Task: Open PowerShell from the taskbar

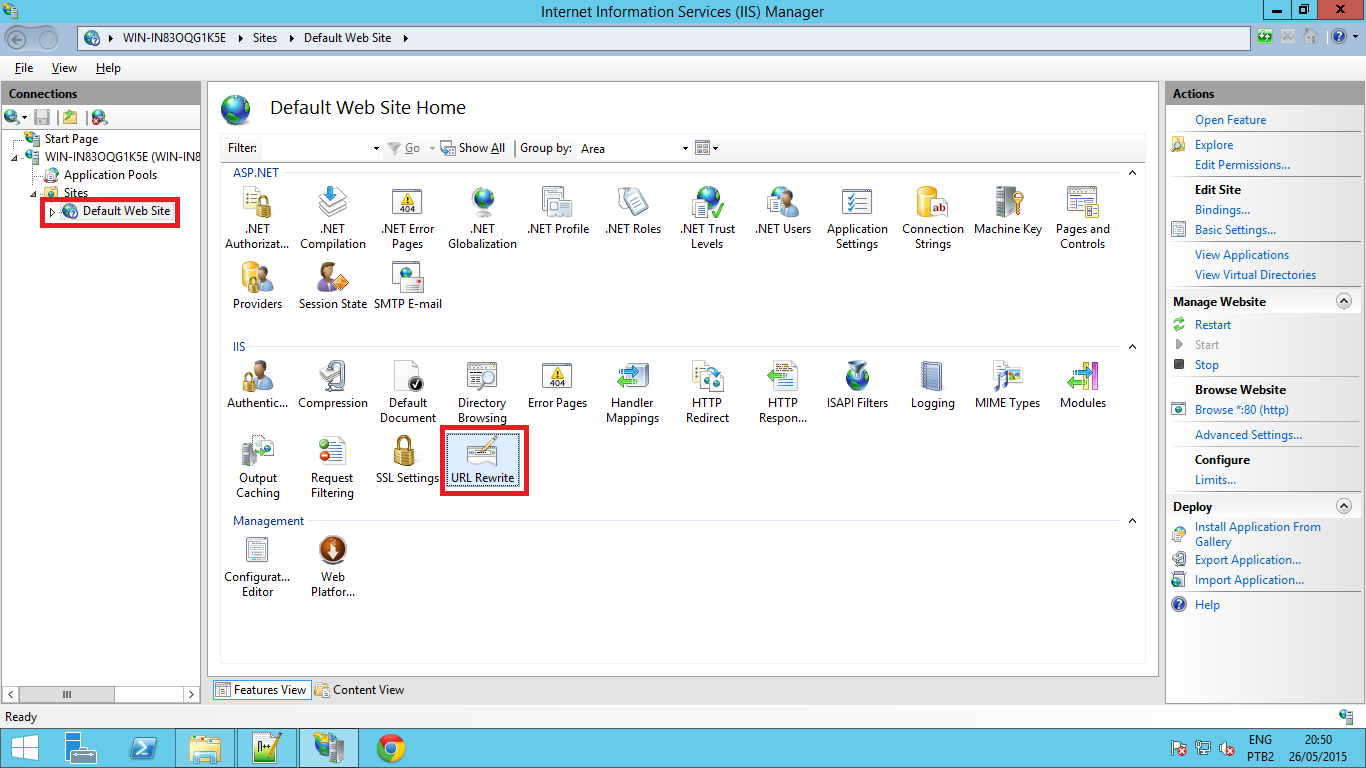Action: point(144,748)
